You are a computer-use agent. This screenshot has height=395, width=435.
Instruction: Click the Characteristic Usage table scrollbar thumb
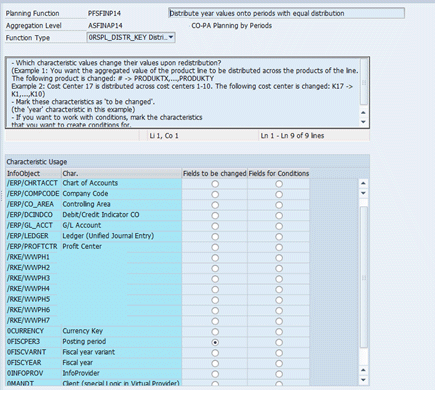click(x=364, y=277)
